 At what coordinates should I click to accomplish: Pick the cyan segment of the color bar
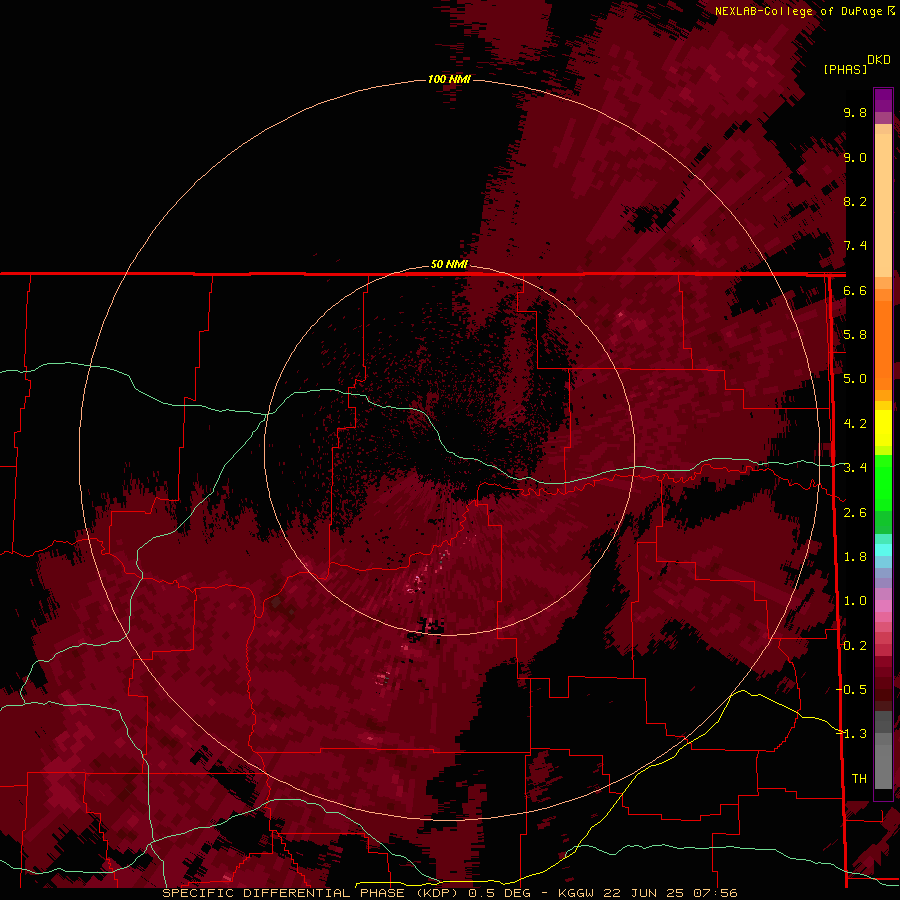coord(883,550)
